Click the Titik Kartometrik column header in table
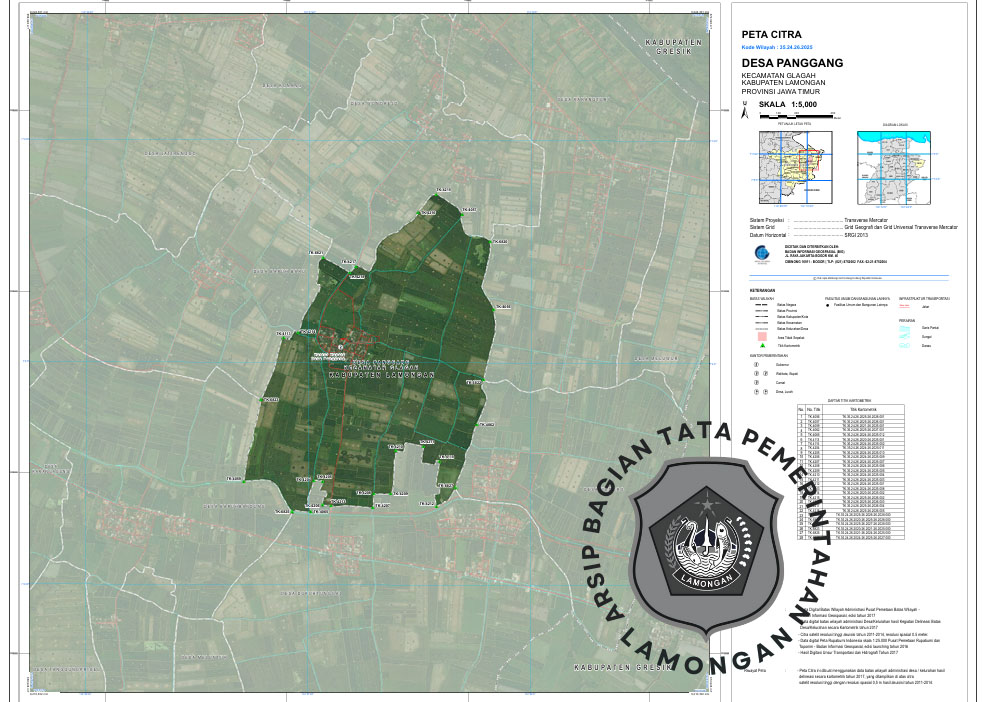This screenshot has width=988, height=702. tap(862, 409)
